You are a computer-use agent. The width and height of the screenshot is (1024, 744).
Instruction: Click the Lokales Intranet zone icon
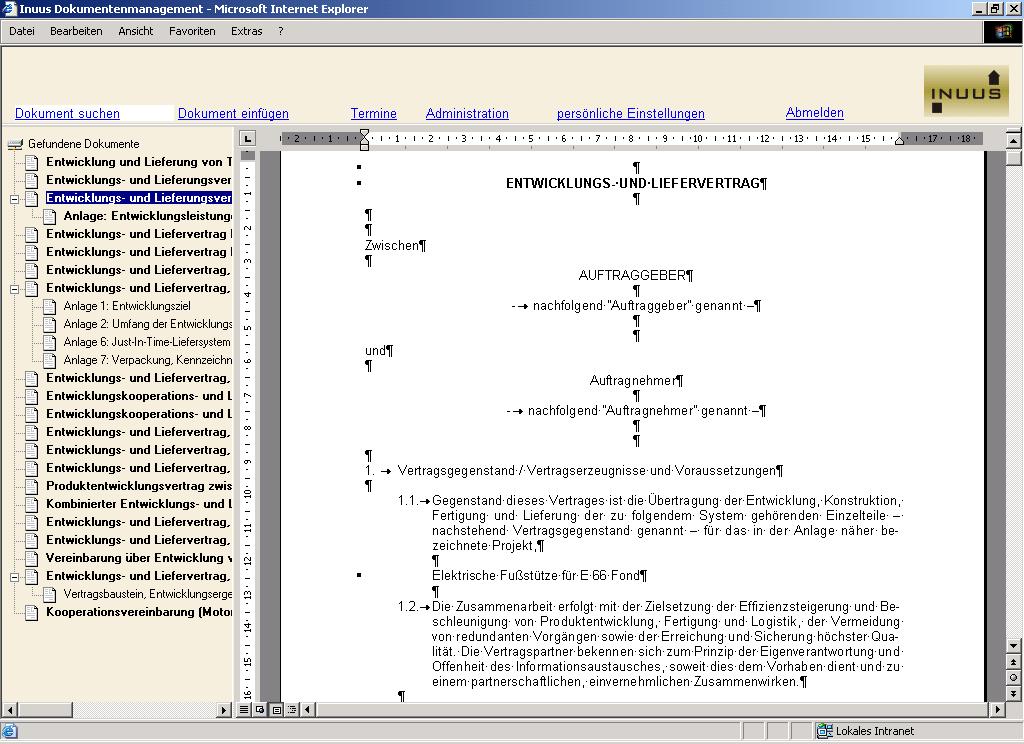824,731
